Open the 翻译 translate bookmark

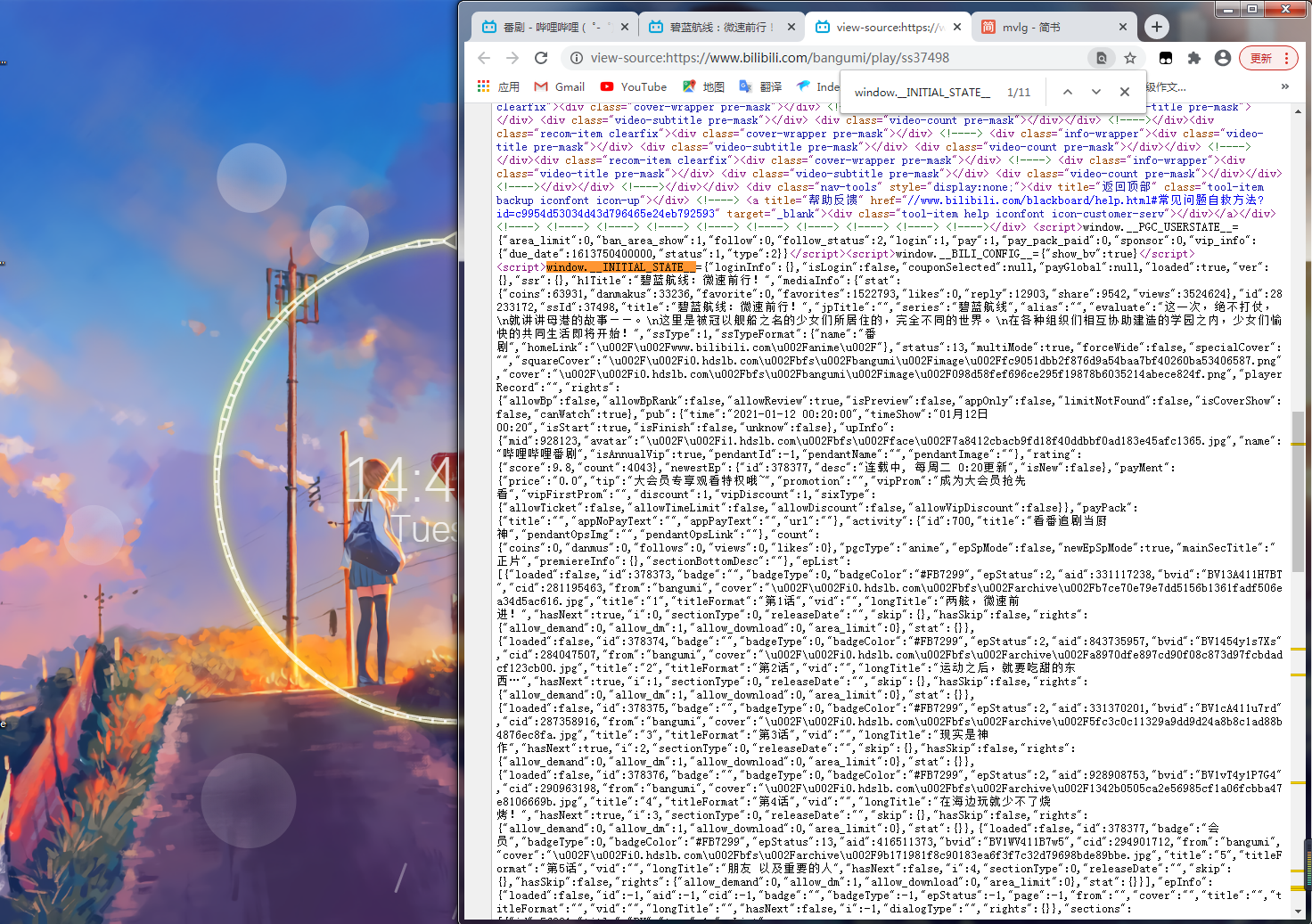[760, 86]
